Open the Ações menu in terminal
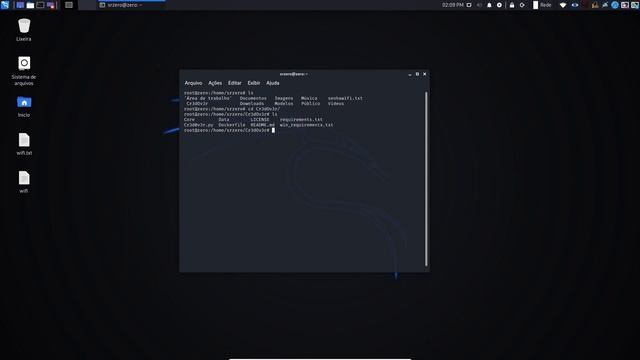 coord(215,83)
